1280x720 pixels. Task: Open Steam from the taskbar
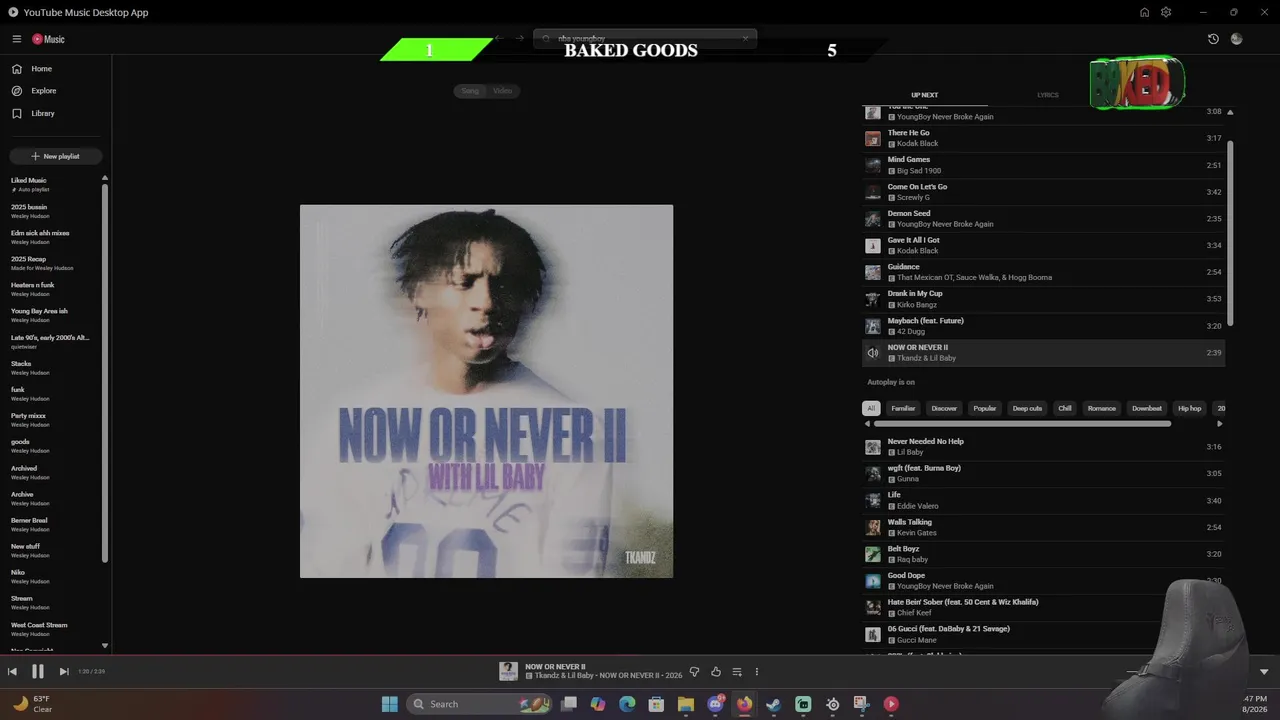(x=774, y=704)
